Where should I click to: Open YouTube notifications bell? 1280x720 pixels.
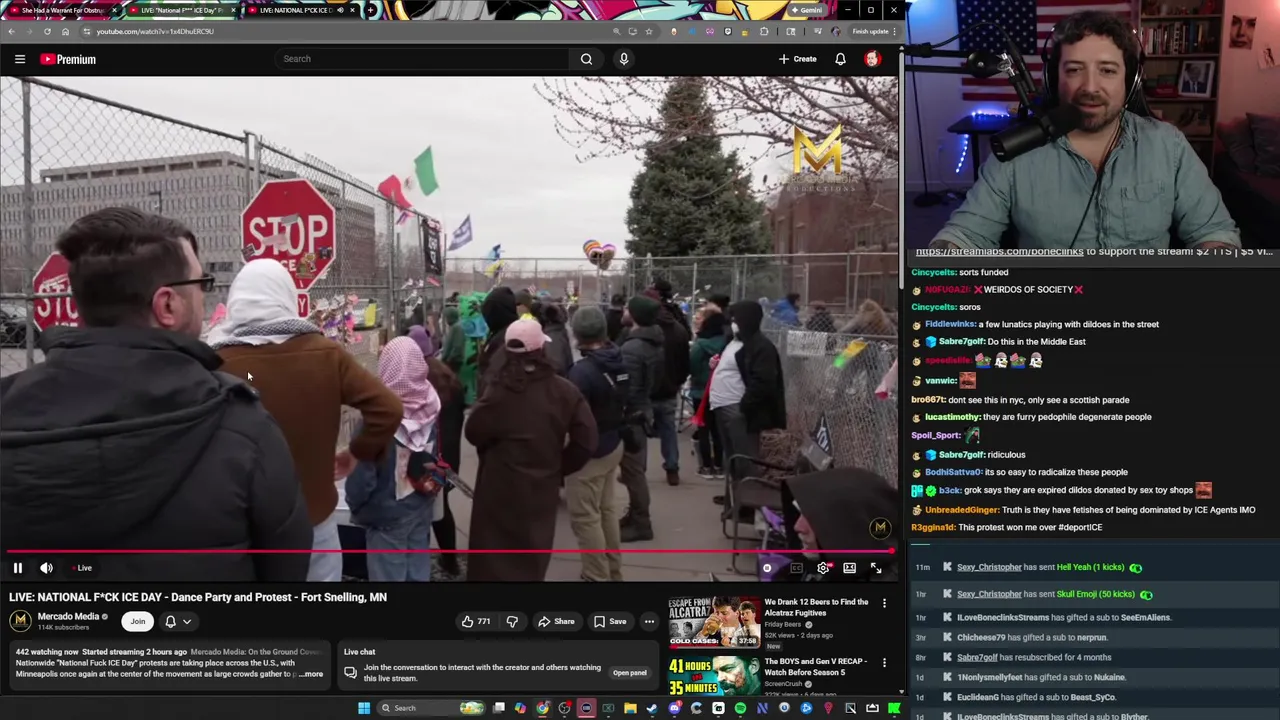click(840, 59)
